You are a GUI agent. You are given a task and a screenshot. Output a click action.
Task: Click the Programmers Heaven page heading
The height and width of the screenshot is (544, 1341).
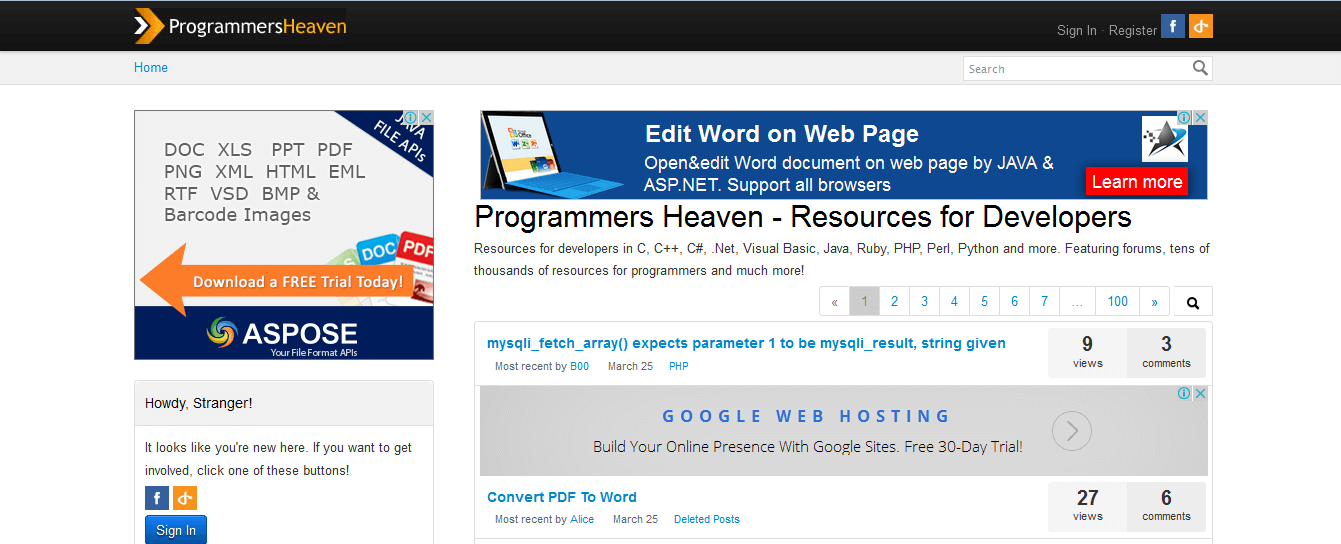[x=803, y=217]
